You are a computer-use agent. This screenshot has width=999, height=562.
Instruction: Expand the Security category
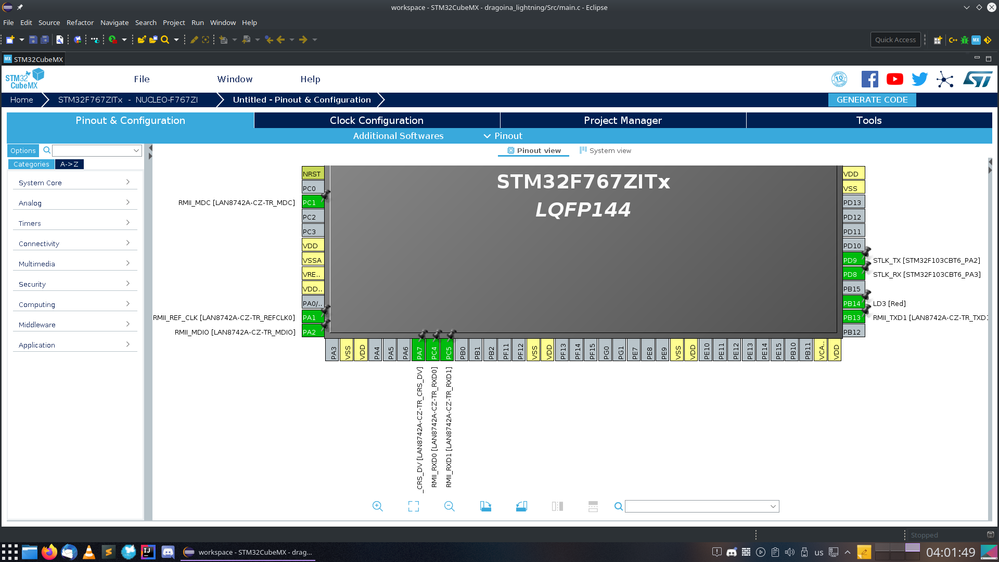75,284
